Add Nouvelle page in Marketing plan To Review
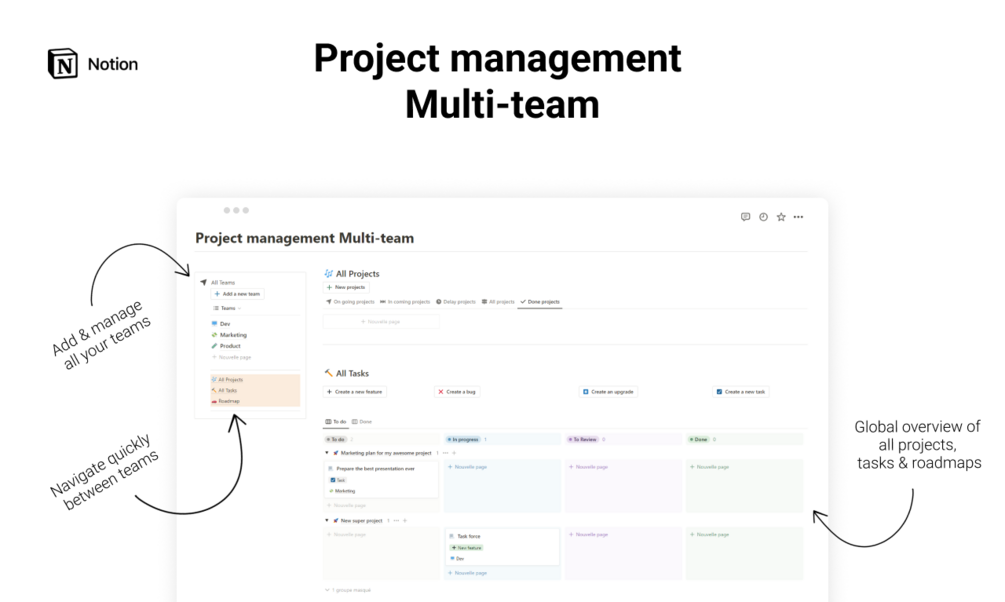1005x602 pixels. [588, 467]
